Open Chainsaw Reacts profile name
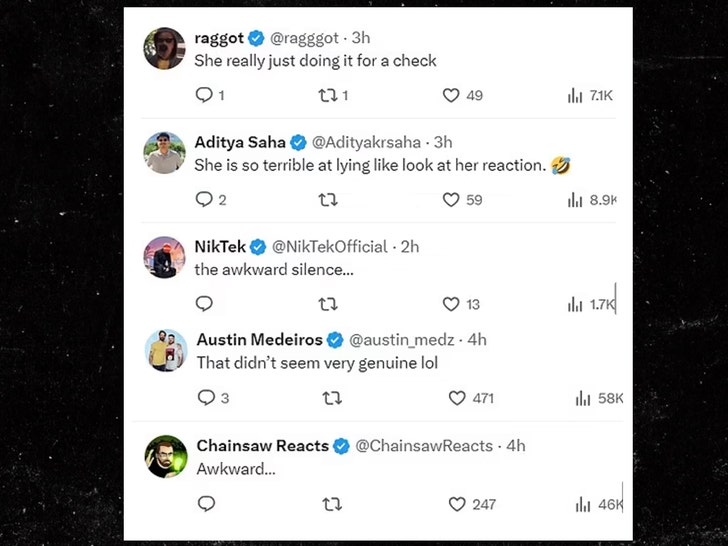The image size is (728, 546). [262, 445]
